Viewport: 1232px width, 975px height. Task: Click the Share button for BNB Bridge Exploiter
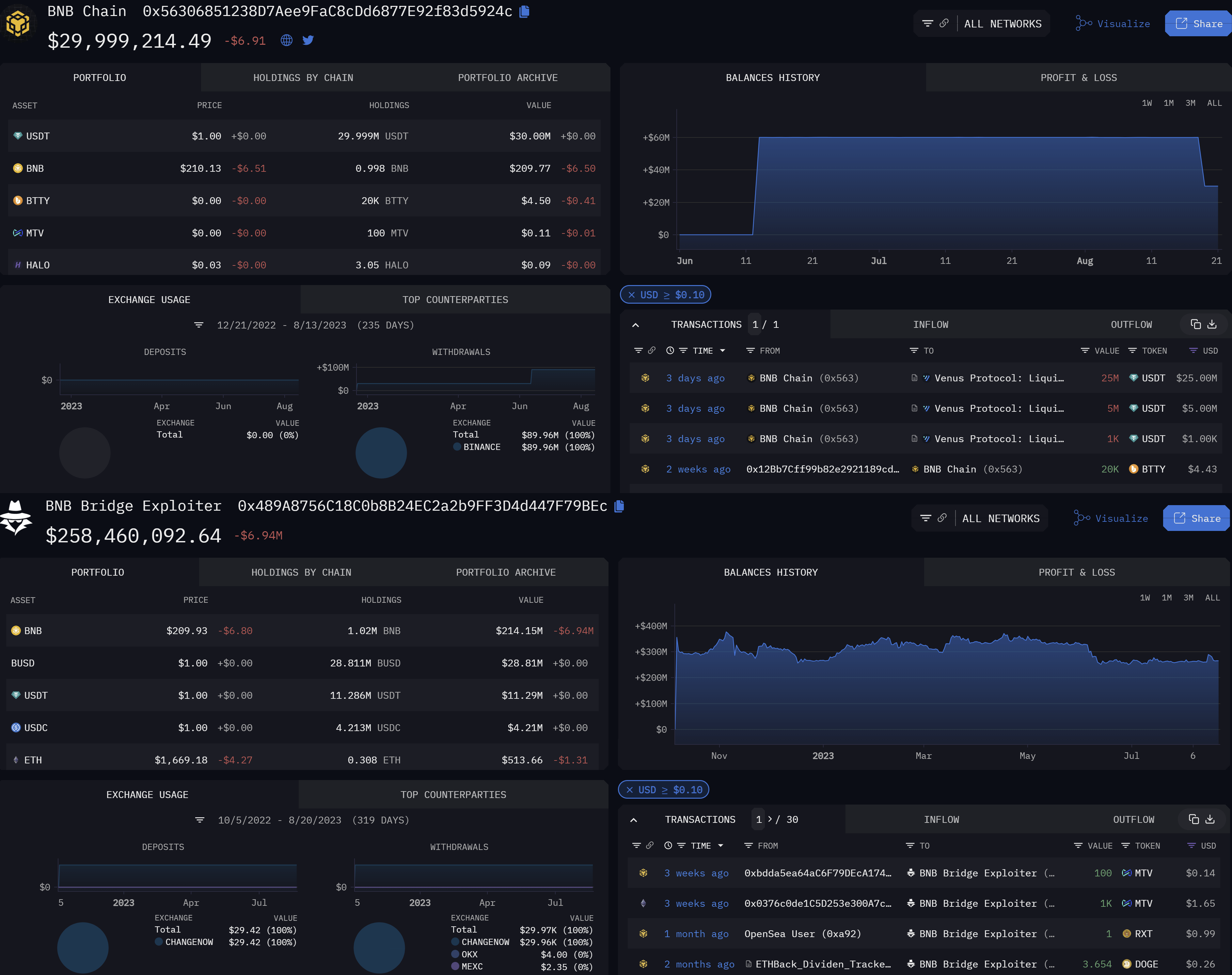[1196, 518]
